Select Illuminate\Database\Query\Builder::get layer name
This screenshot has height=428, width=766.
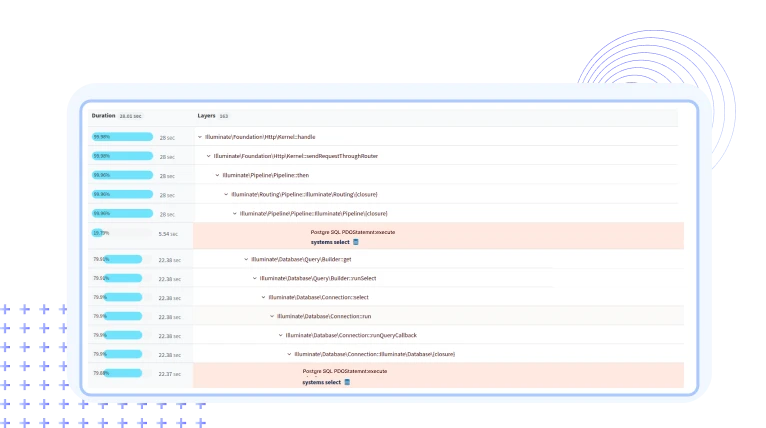301,259
